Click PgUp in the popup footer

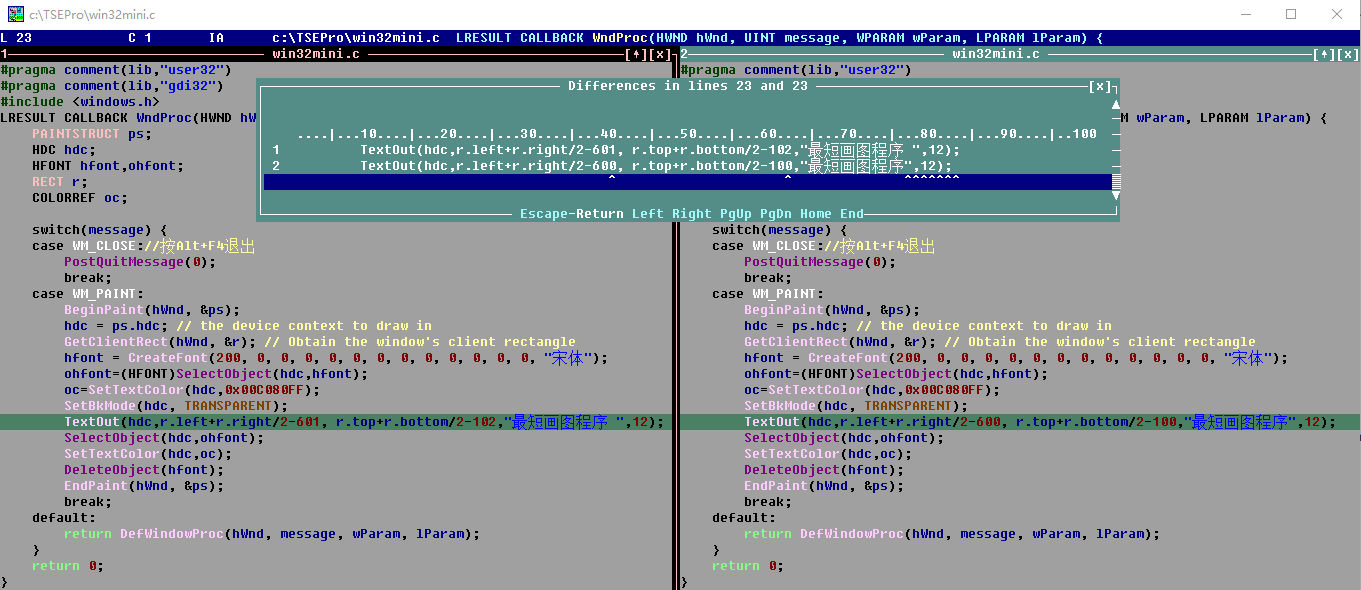(736, 214)
